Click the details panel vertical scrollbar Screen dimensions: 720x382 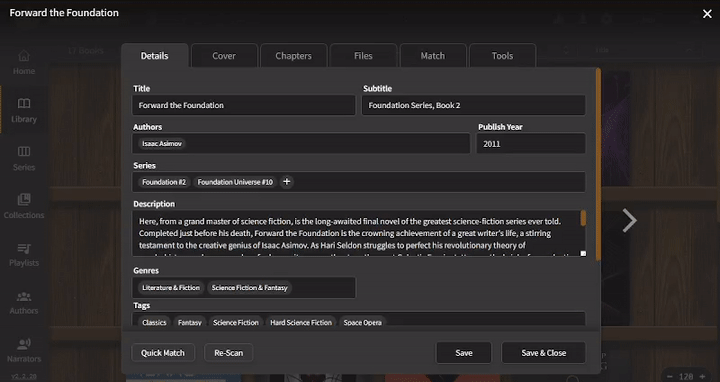(x=598, y=164)
